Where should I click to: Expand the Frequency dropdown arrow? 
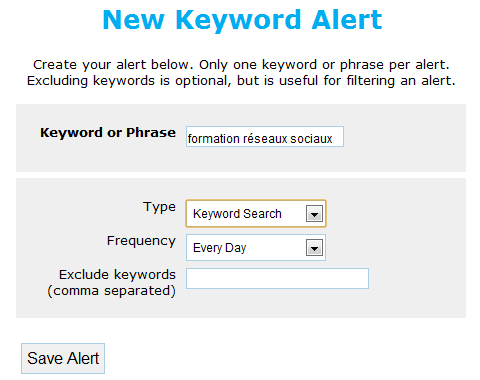[x=314, y=248]
